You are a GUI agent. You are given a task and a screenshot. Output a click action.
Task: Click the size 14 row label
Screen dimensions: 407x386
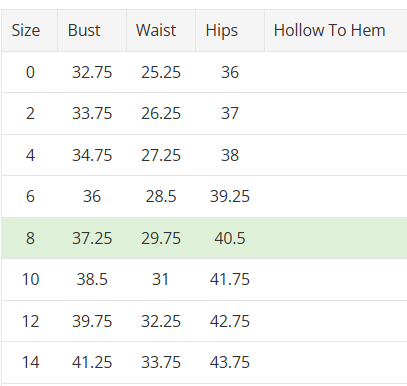(x=30, y=362)
